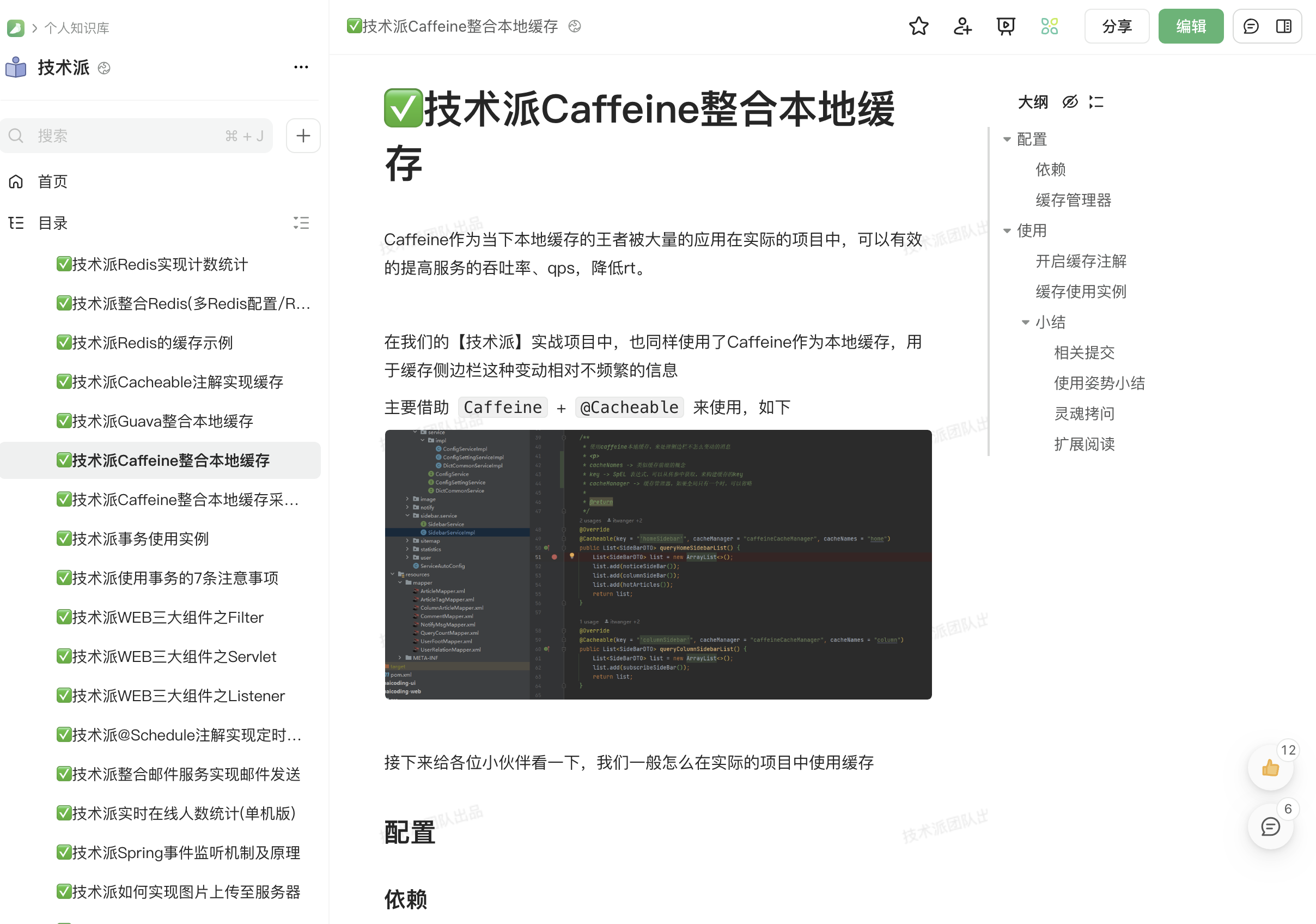The height and width of the screenshot is (924, 1316).
Task: Collapse the 使用 outline section
Action: [1007, 230]
